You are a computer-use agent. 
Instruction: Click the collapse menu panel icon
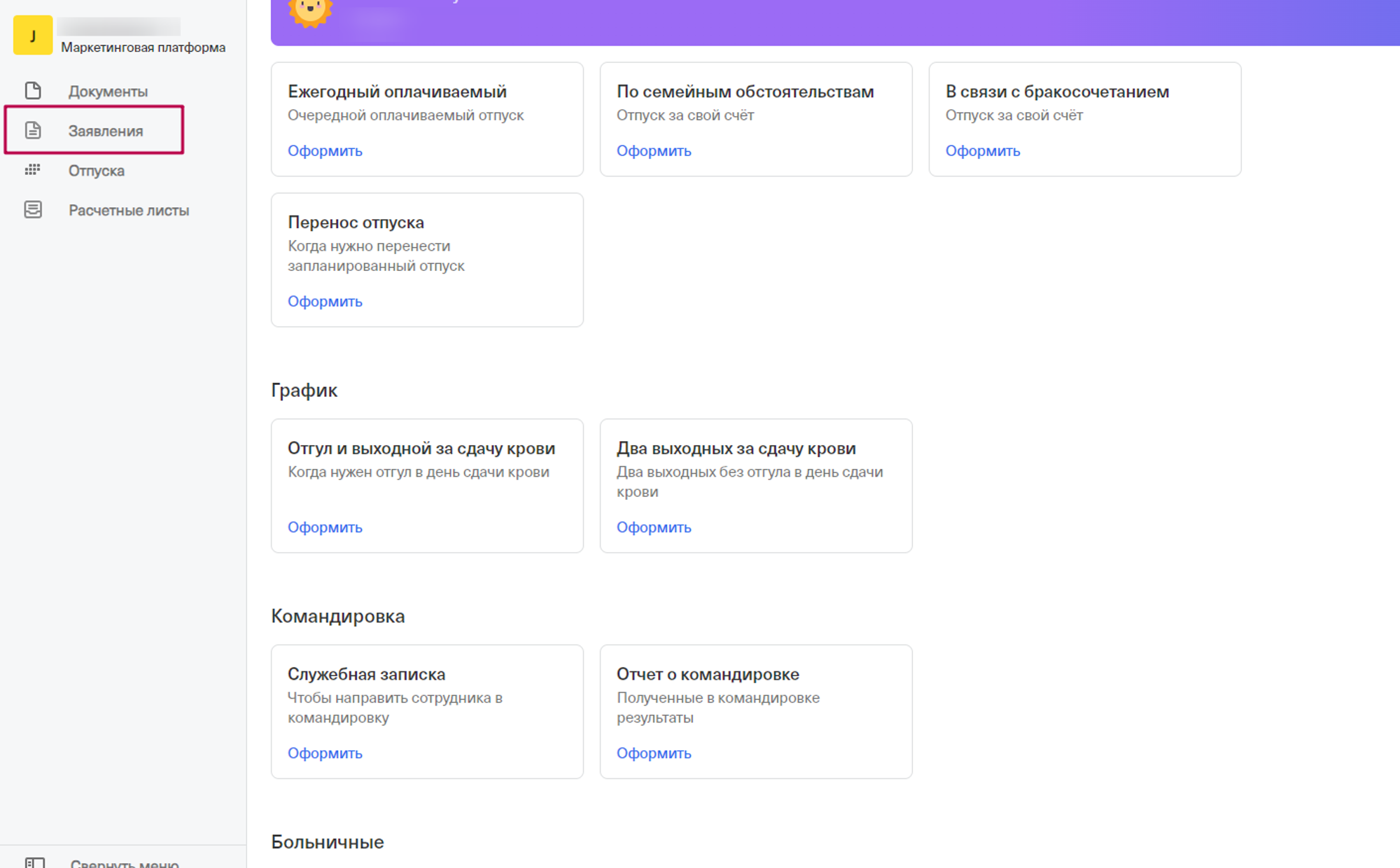click(34, 862)
